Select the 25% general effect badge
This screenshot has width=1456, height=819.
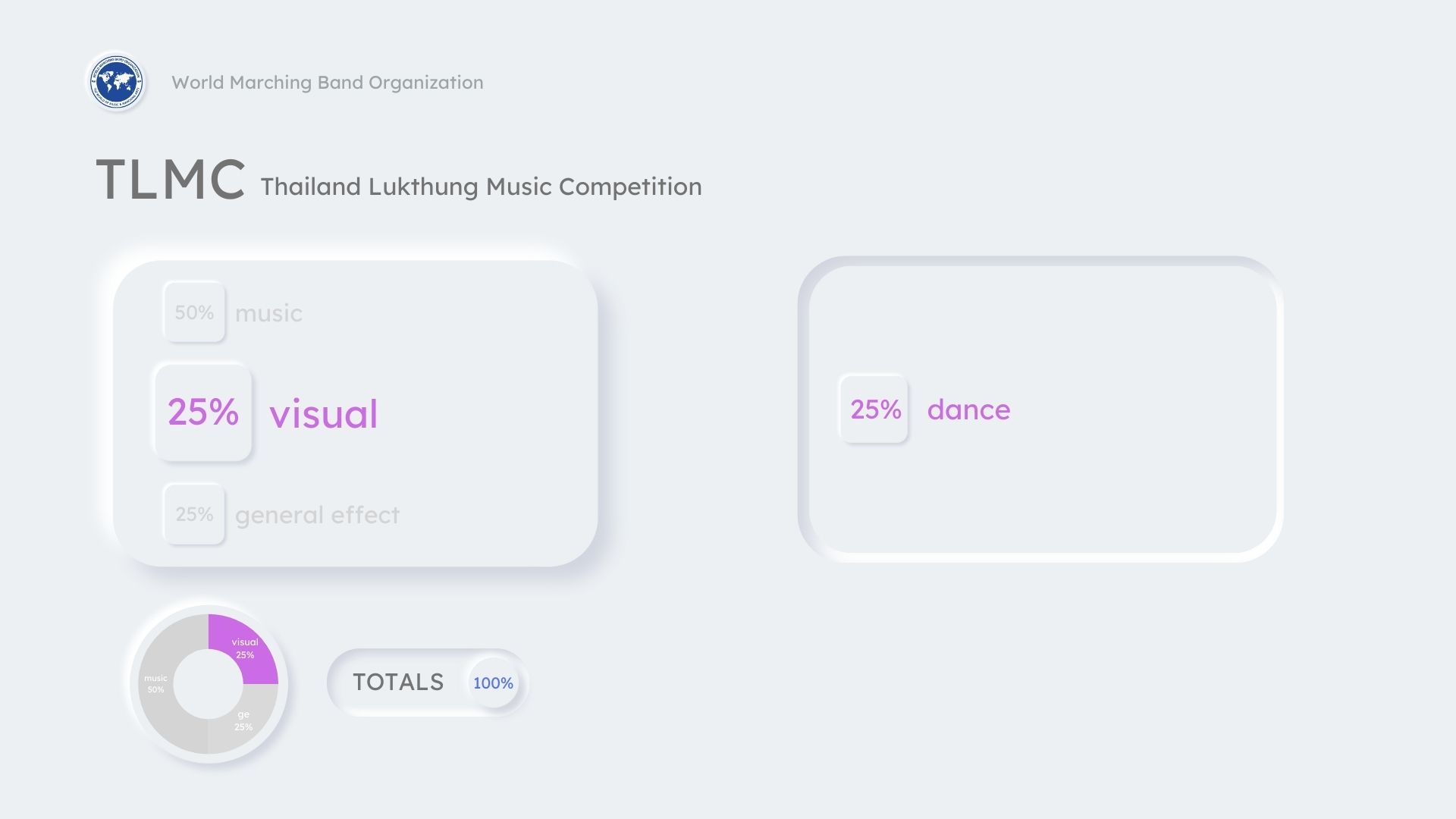point(194,514)
